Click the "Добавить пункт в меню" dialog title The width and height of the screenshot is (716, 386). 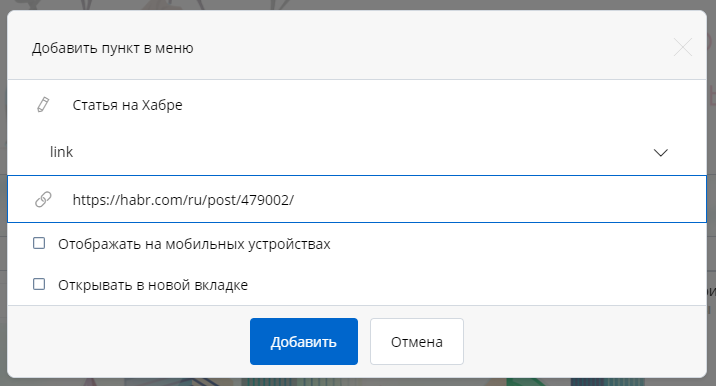[x=113, y=48]
